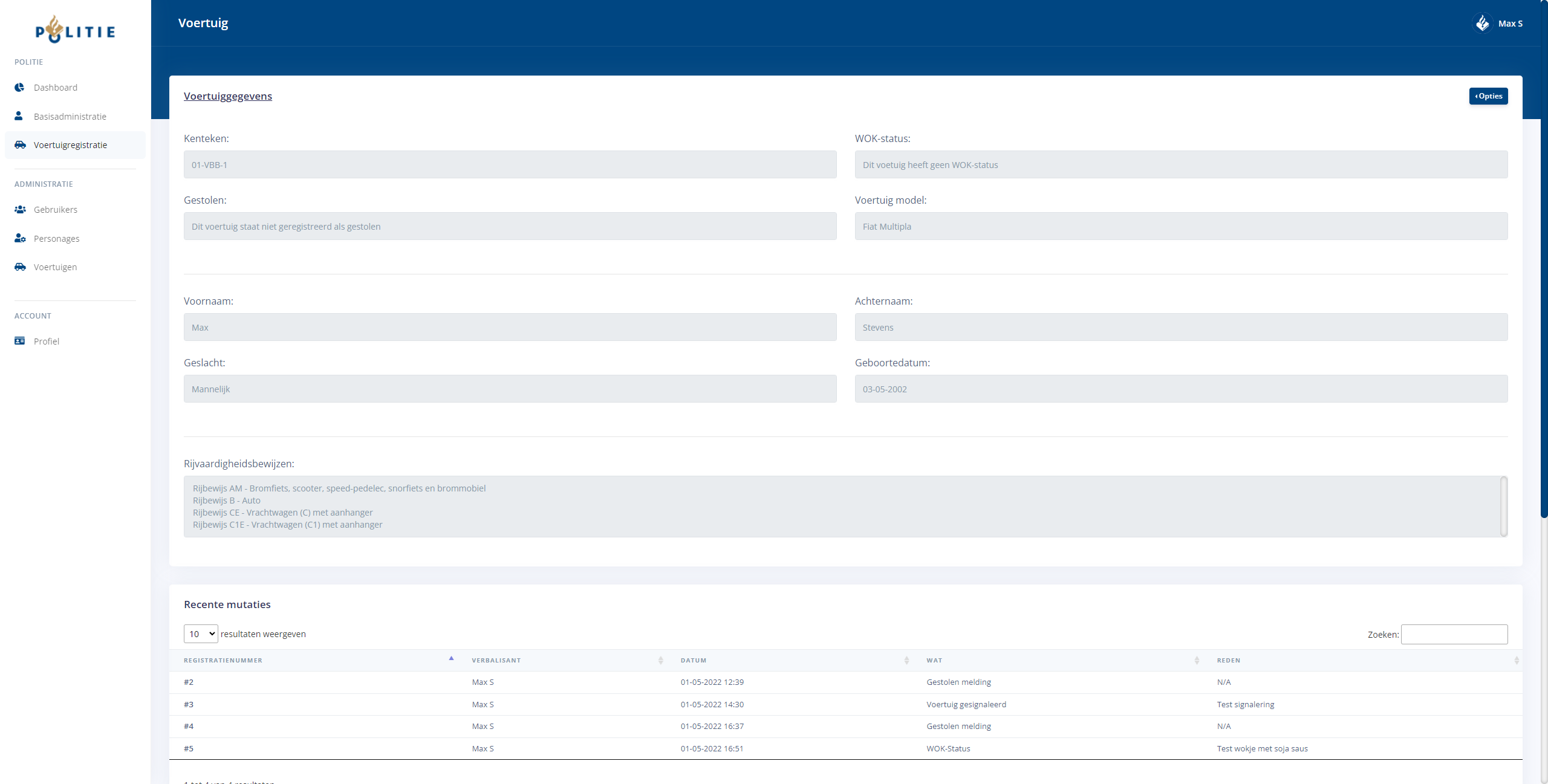Sort table by Registratienummer column
1548x784 pixels.
click(223, 660)
